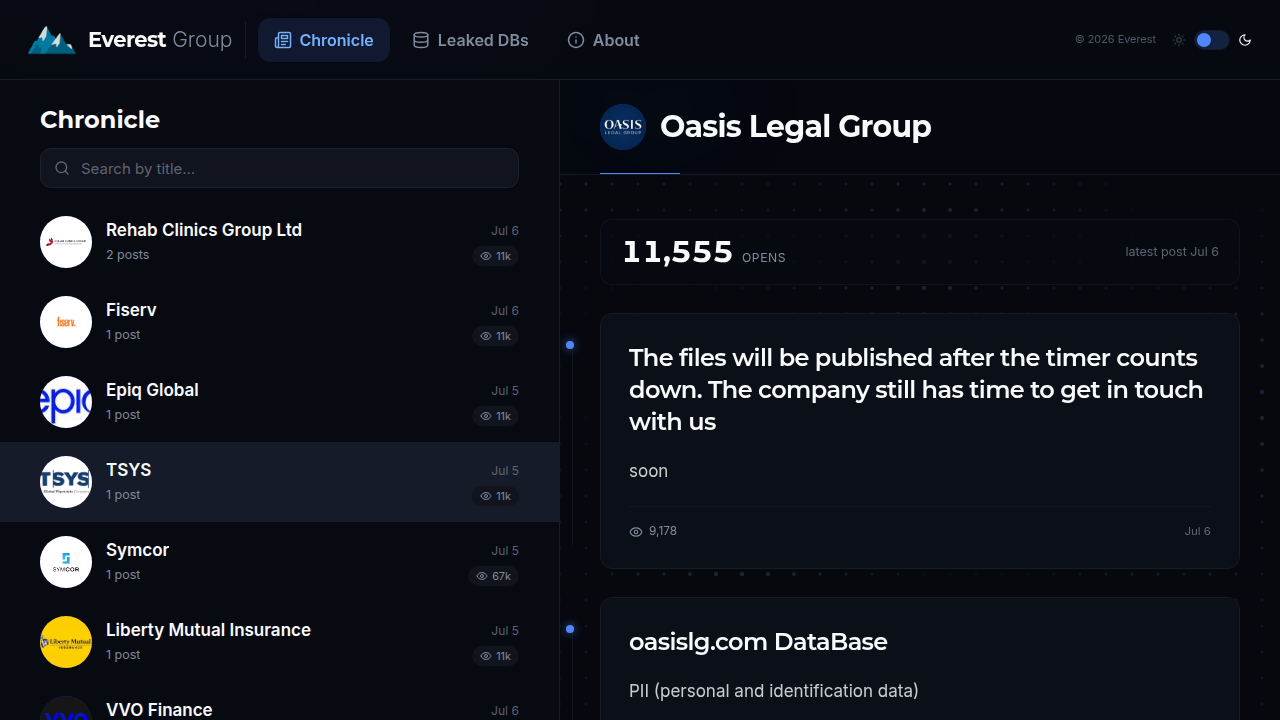The width and height of the screenshot is (1280, 720).
Task: Select the TSYS entry
Action: pos(279,482)
